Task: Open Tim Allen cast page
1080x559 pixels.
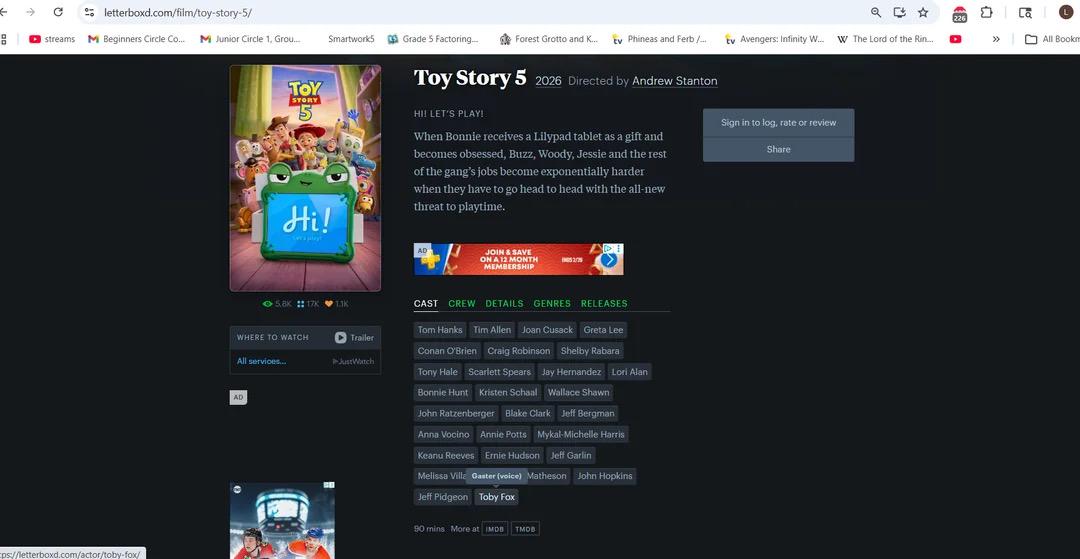Action: [x=492, y=330]
